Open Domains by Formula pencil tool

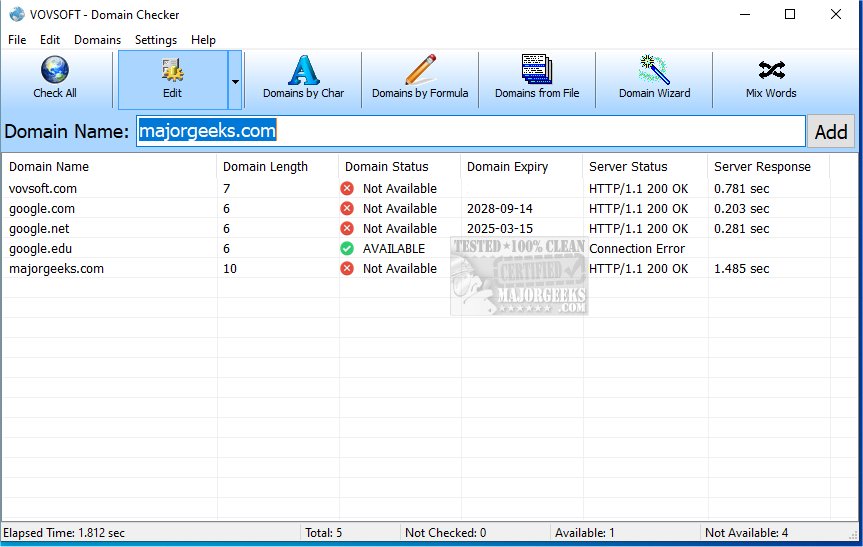click(420, 71)
